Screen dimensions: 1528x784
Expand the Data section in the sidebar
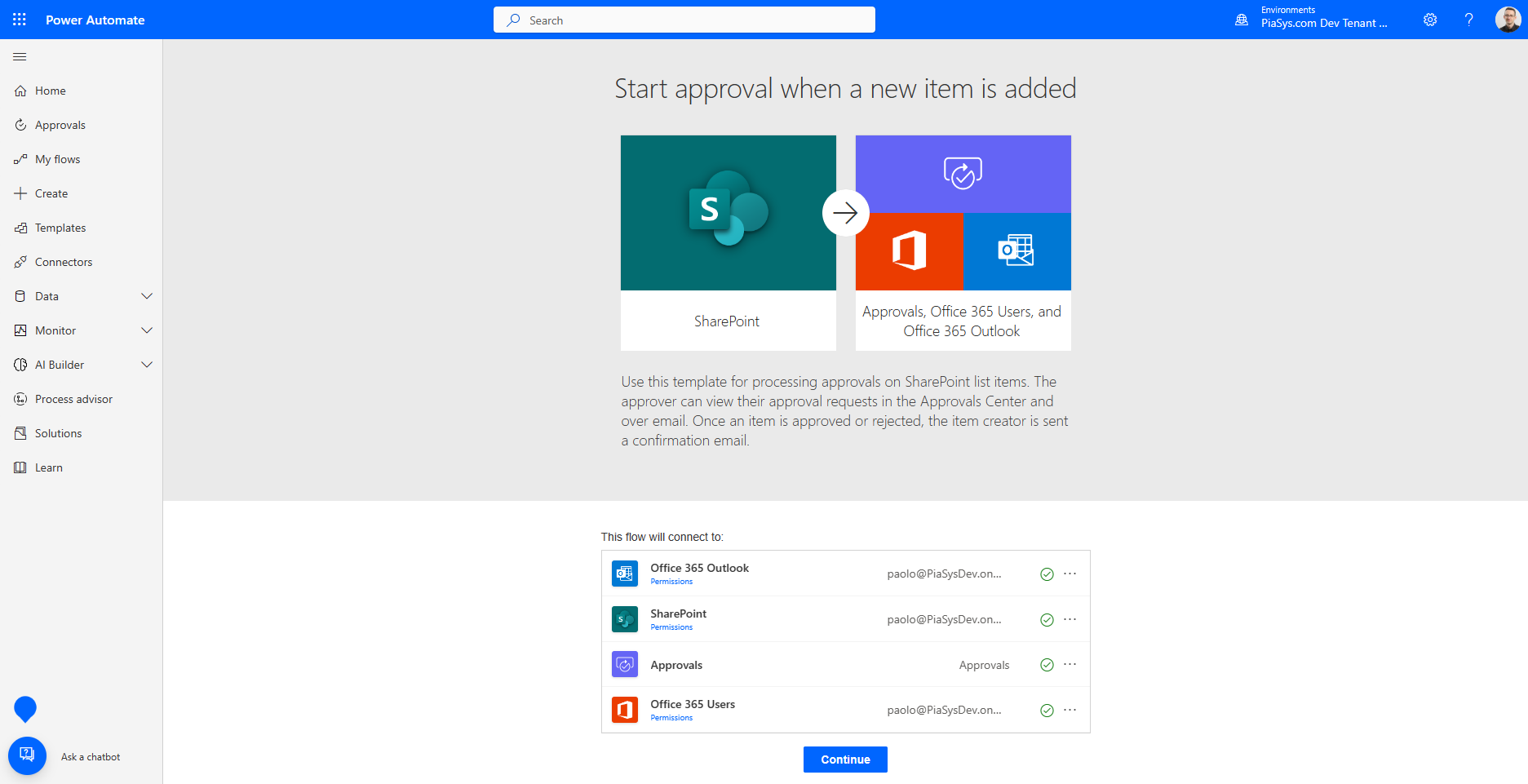point(147,295)
